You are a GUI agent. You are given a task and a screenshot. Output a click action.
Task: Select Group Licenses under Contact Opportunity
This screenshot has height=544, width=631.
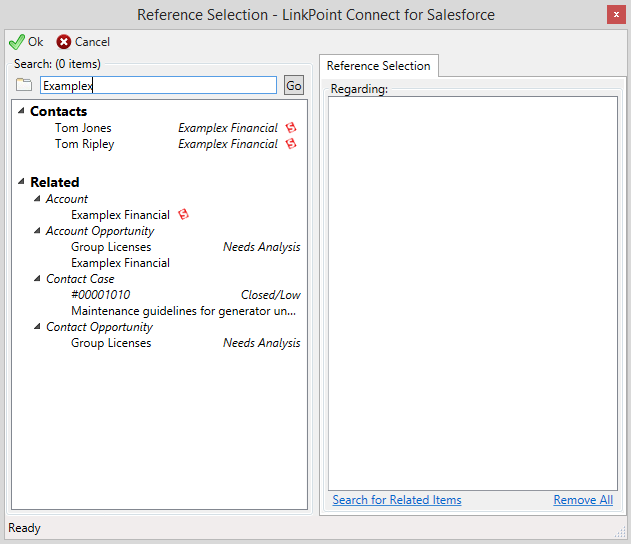pos(111,343)
